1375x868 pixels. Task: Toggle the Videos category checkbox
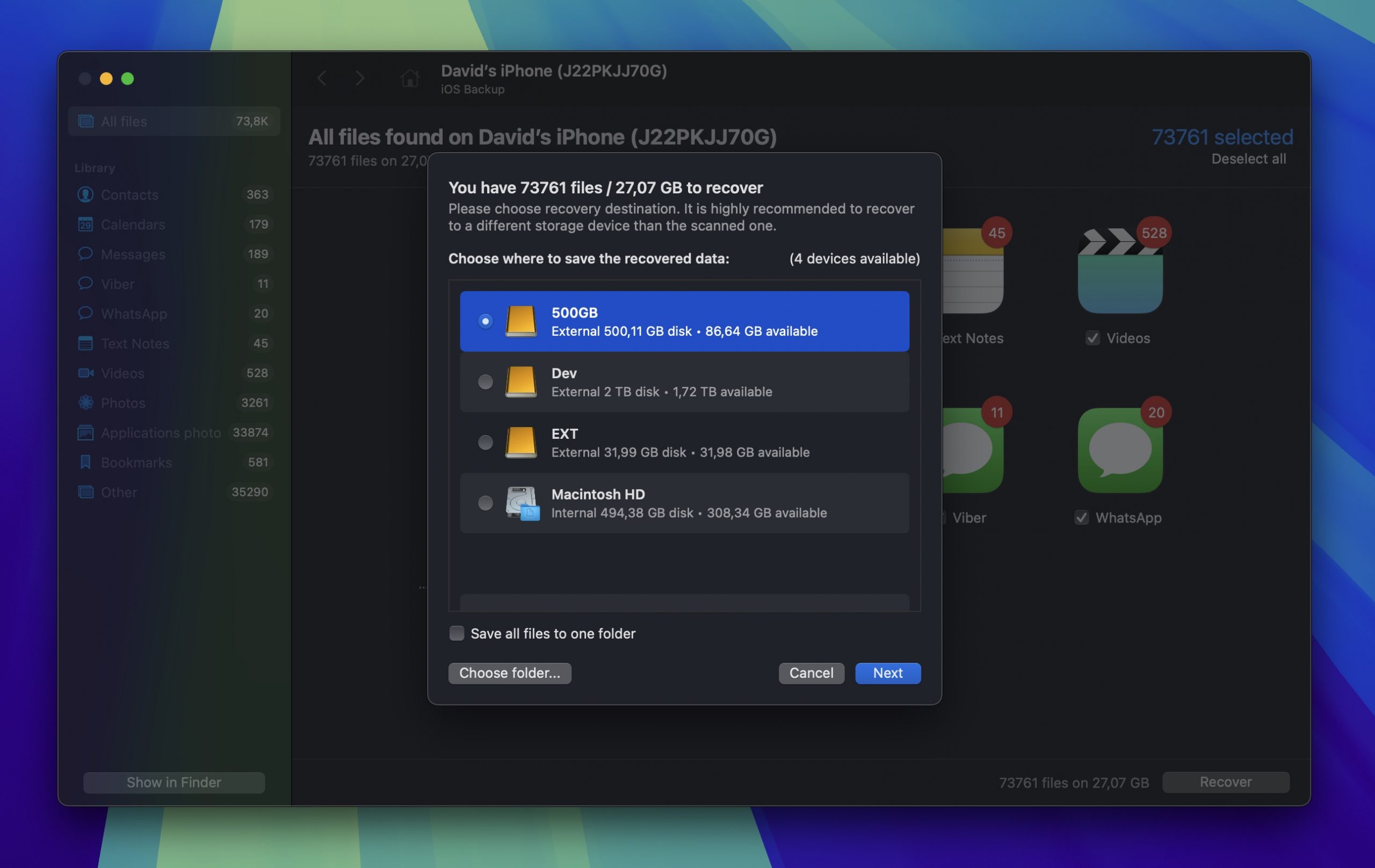[1092, 338]
